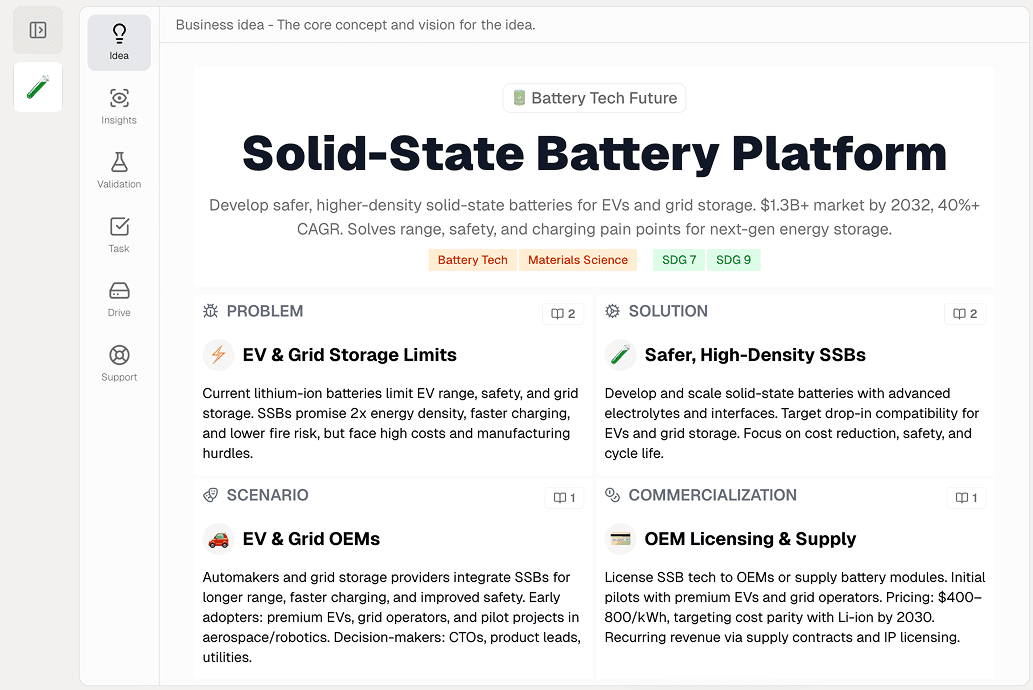This screenshot has height=690, width=1033.
Task: Open the green test tube project icon
Action: (38, 87)
